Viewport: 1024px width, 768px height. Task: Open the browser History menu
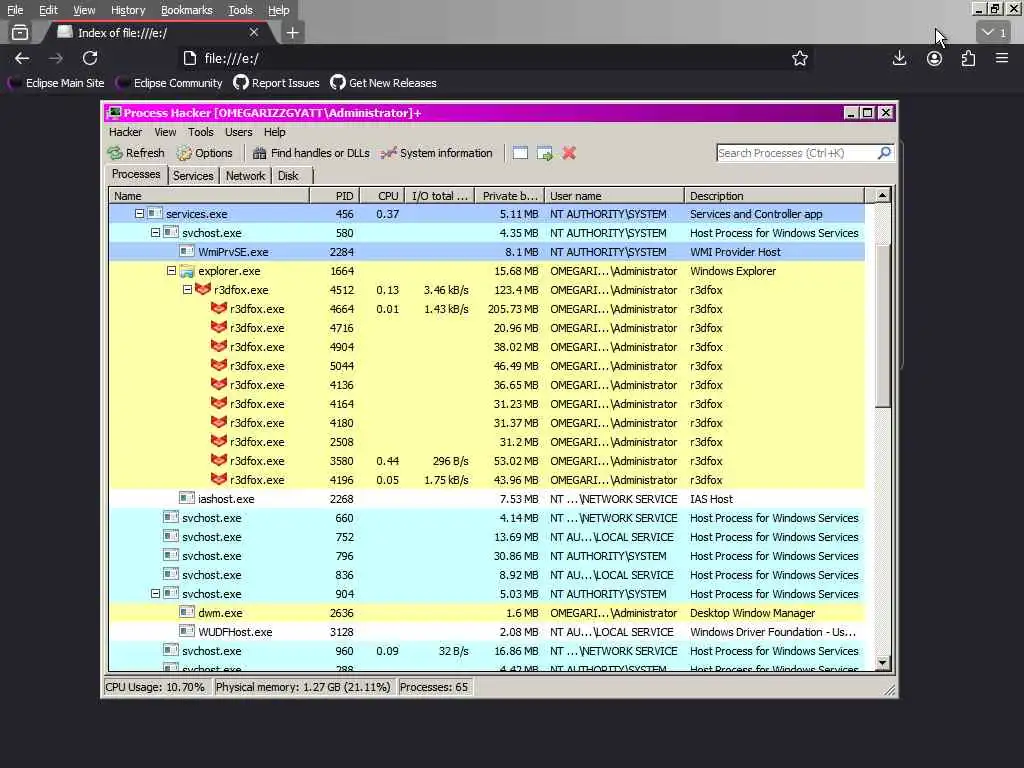tap(128, 10)
